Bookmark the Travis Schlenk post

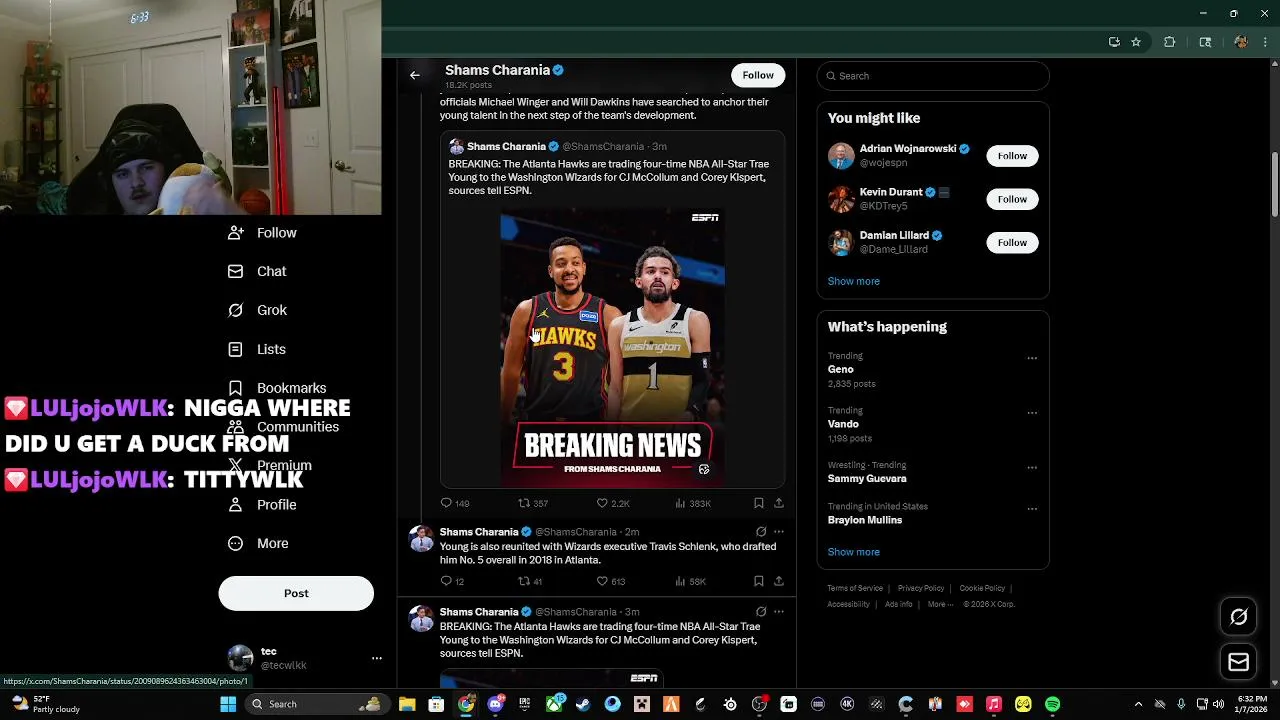point(759,581)
